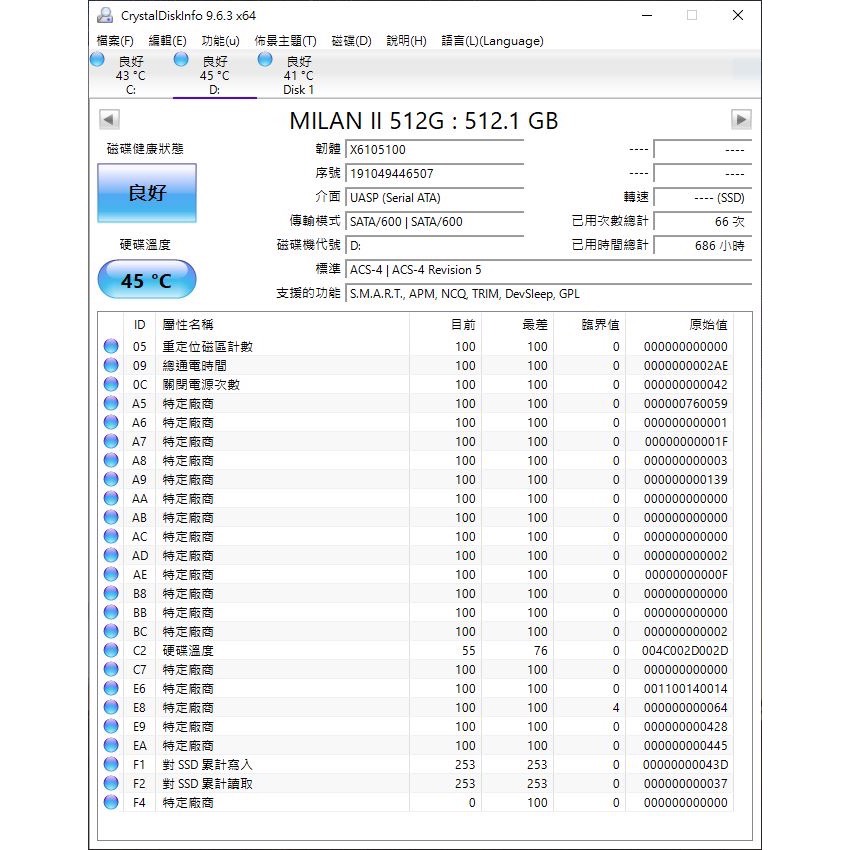The width and height of the screenshot is (850, 850).
Task: Click the previous disk arrow button
Action: pyautogui.click(x=107, y=119)
